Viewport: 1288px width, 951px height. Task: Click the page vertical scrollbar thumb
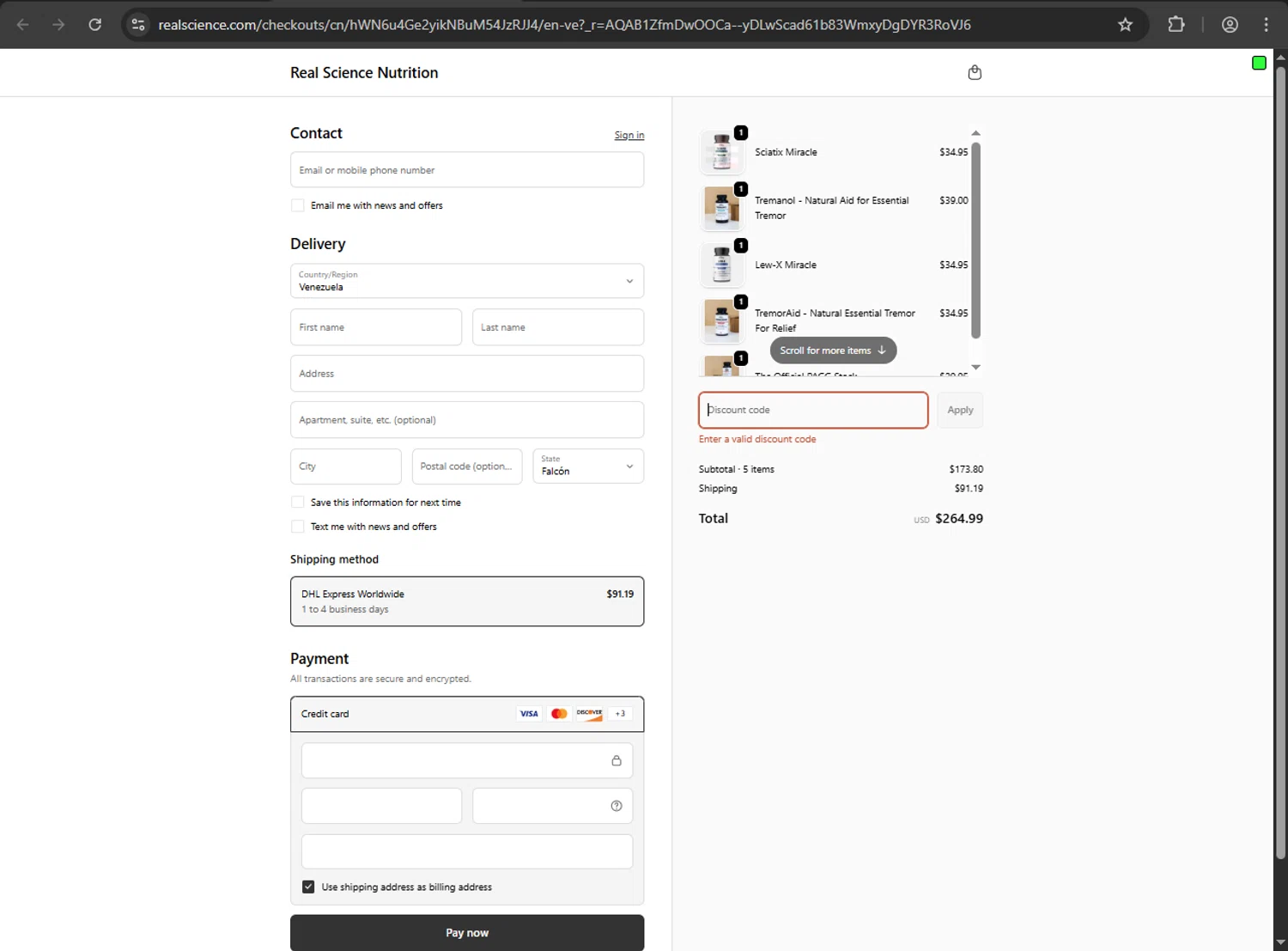tap(1280, 462)
